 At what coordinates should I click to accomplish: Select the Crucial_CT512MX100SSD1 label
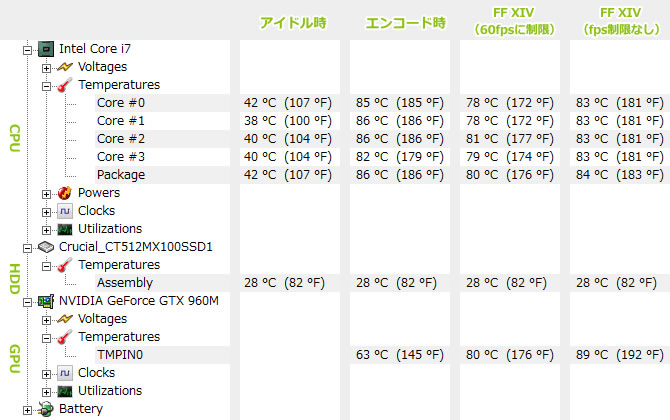(135, 247)
